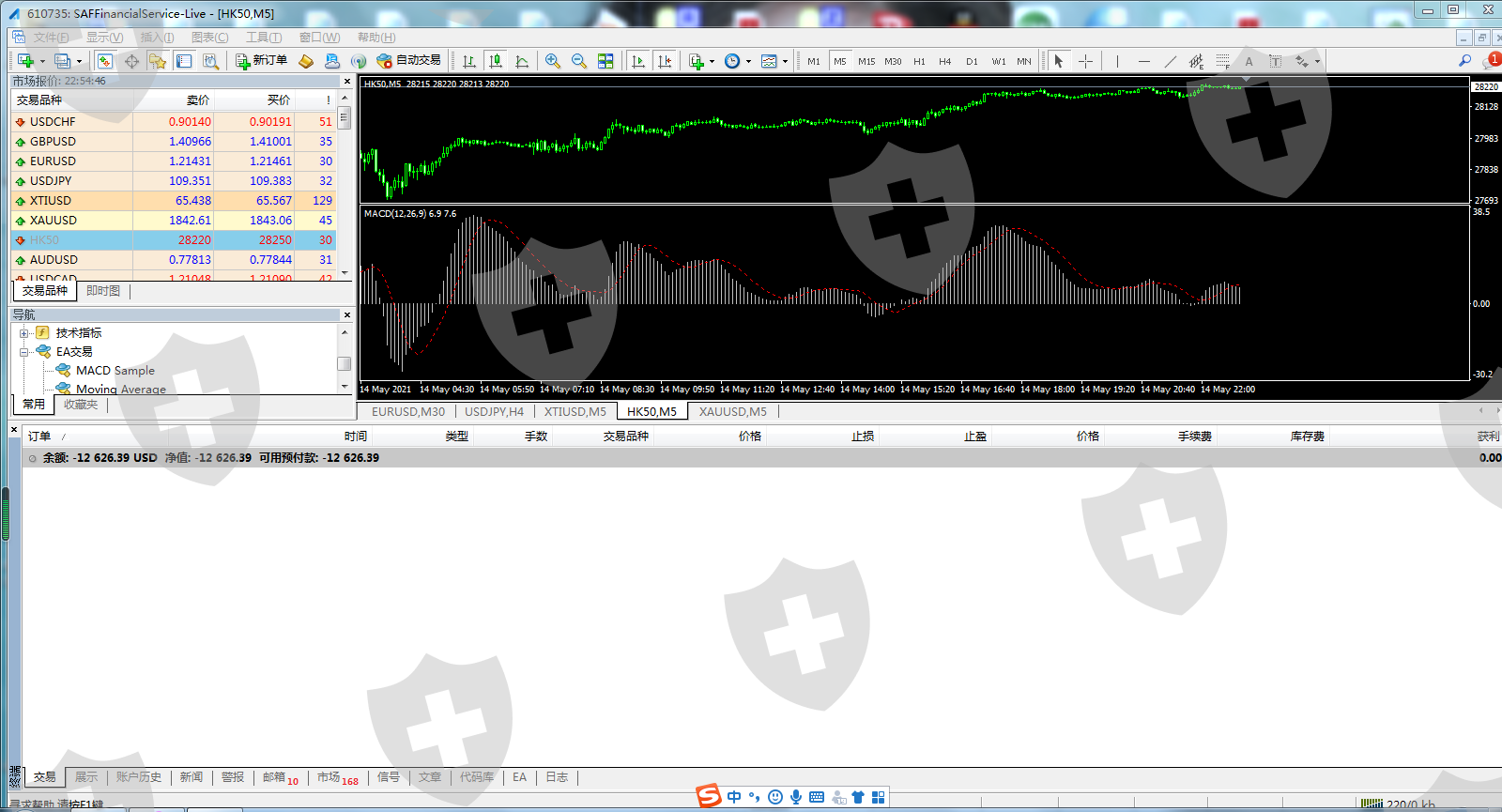
Task: Open the 显示 View menu
Action: [105, 38]
